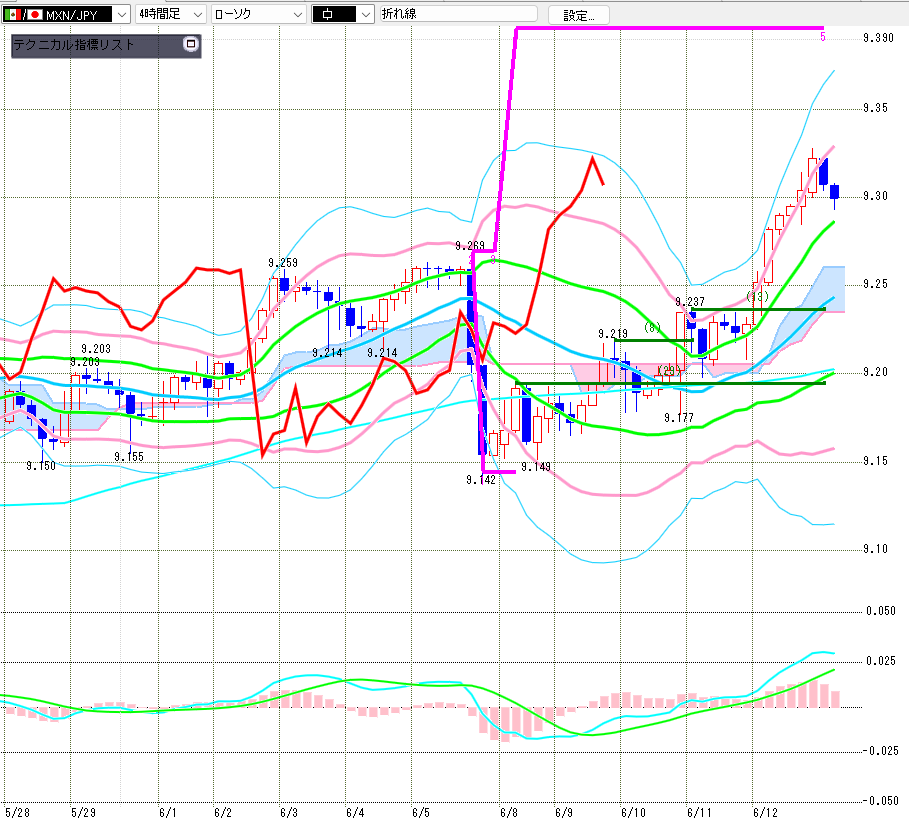
Task: Click the 6/10 date axis label
Action: click(x=633, y=813)
